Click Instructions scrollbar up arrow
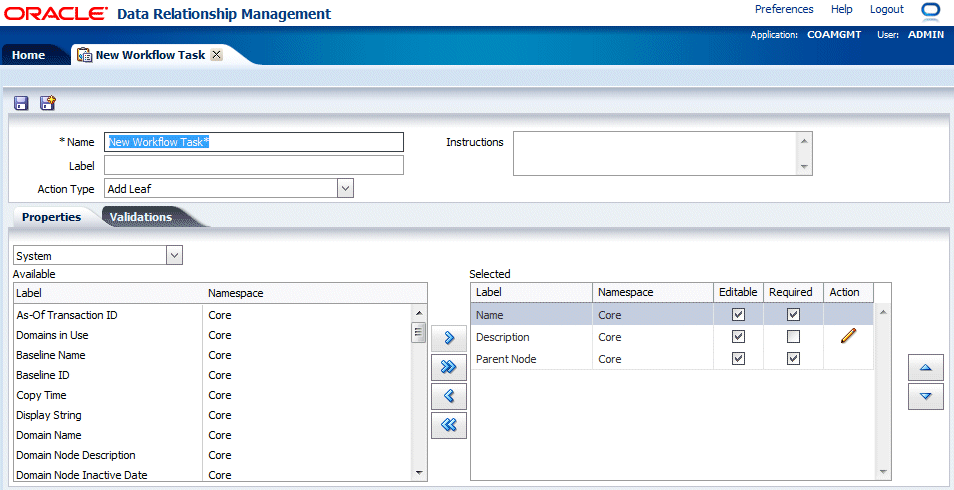This screenshot has width=954, height=490. 804,141
